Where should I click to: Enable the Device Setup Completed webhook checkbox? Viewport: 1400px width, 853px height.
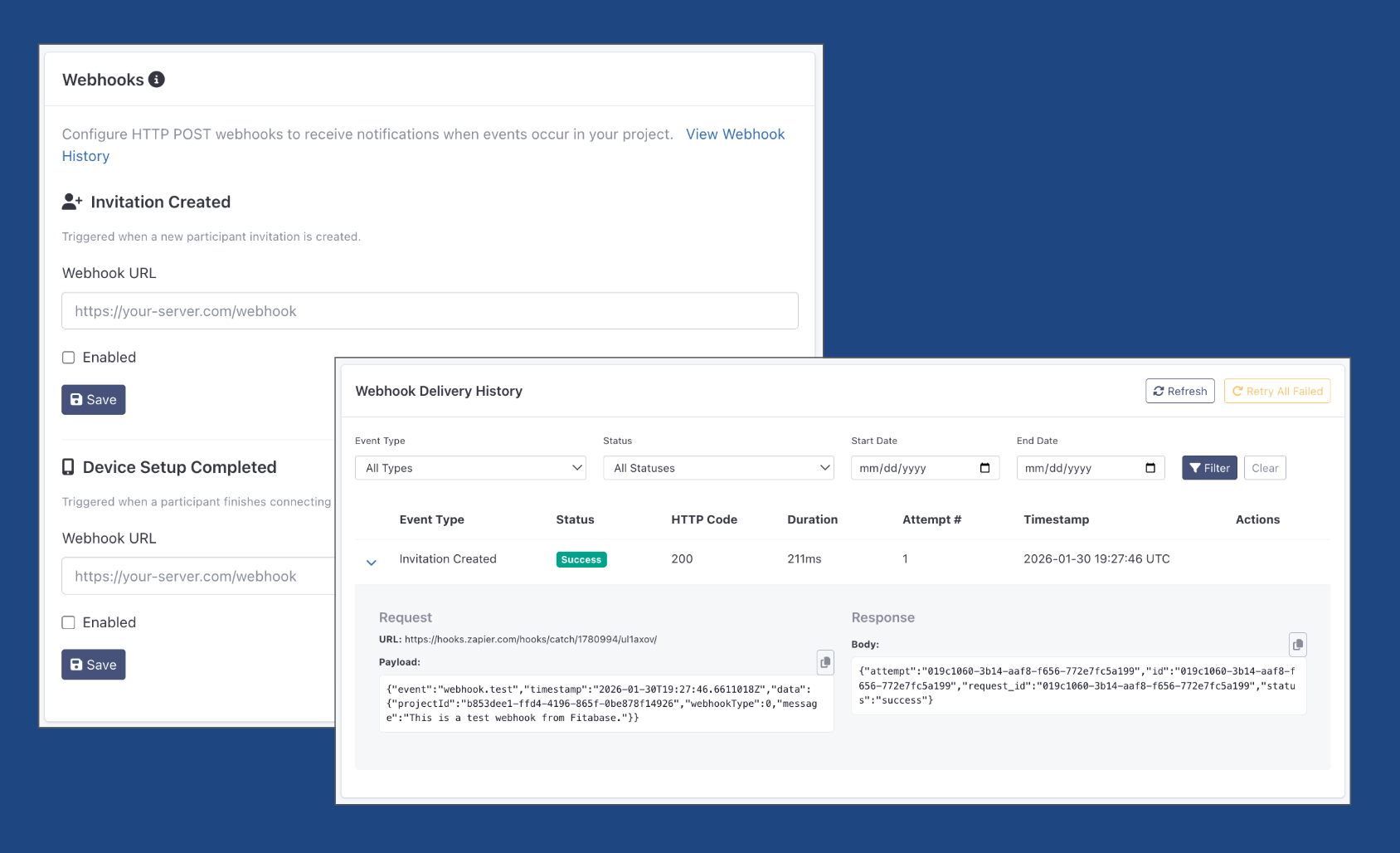point(69,622)
